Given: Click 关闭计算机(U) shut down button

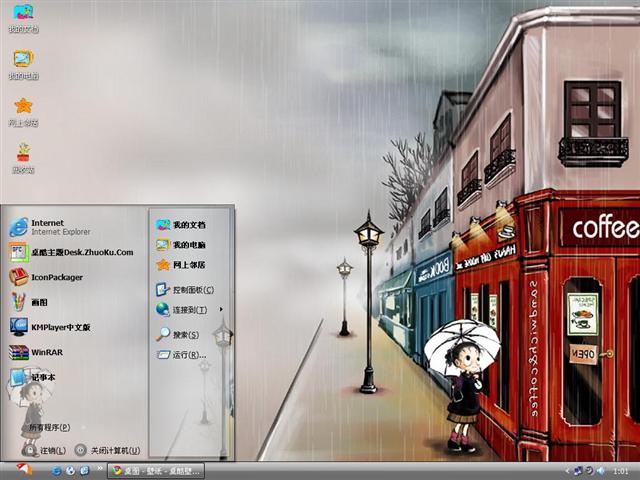Looking at the screenshot, I should click(x=108, y=450).
